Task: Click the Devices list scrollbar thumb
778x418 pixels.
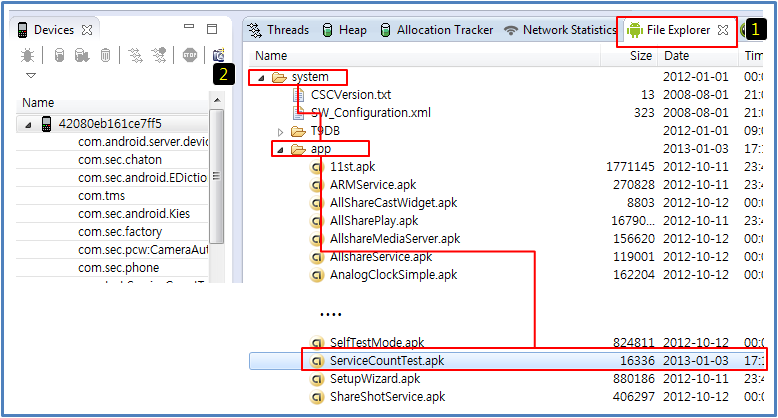Action: [x=216, y=177]
